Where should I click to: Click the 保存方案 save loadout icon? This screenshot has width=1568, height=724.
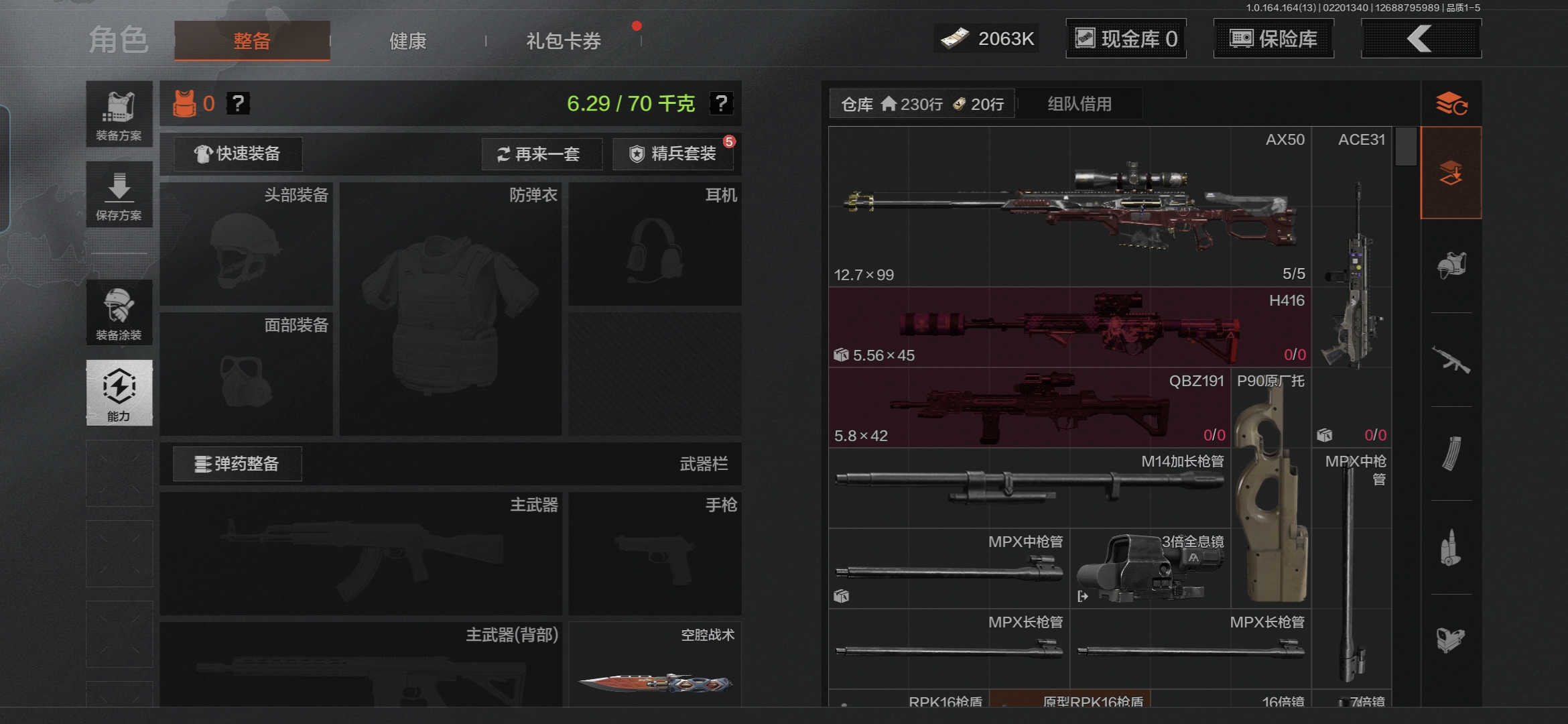pyautogui.click(x=119, y=194)
